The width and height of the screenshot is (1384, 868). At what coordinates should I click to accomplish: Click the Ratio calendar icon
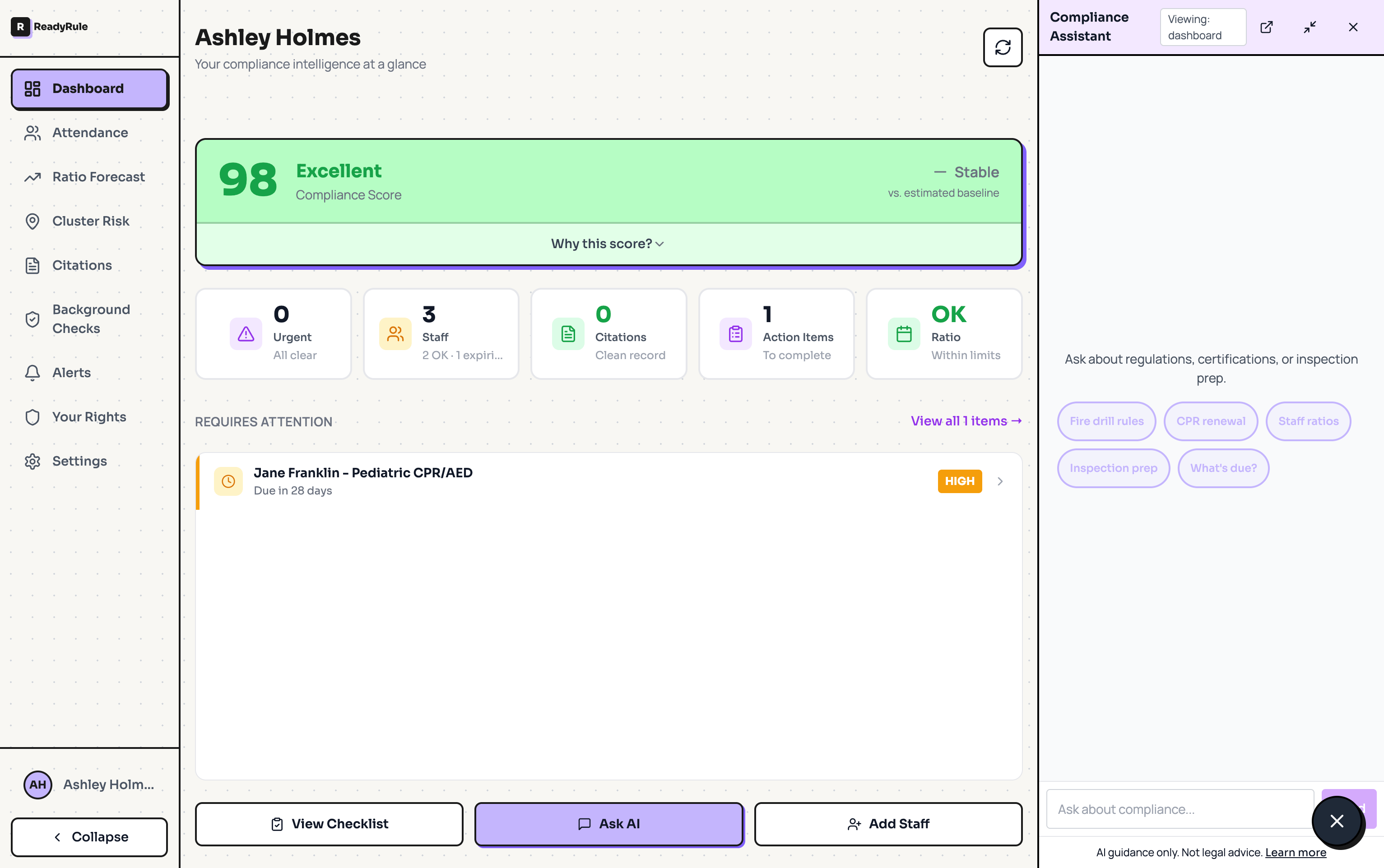click(x=903, y=334)
